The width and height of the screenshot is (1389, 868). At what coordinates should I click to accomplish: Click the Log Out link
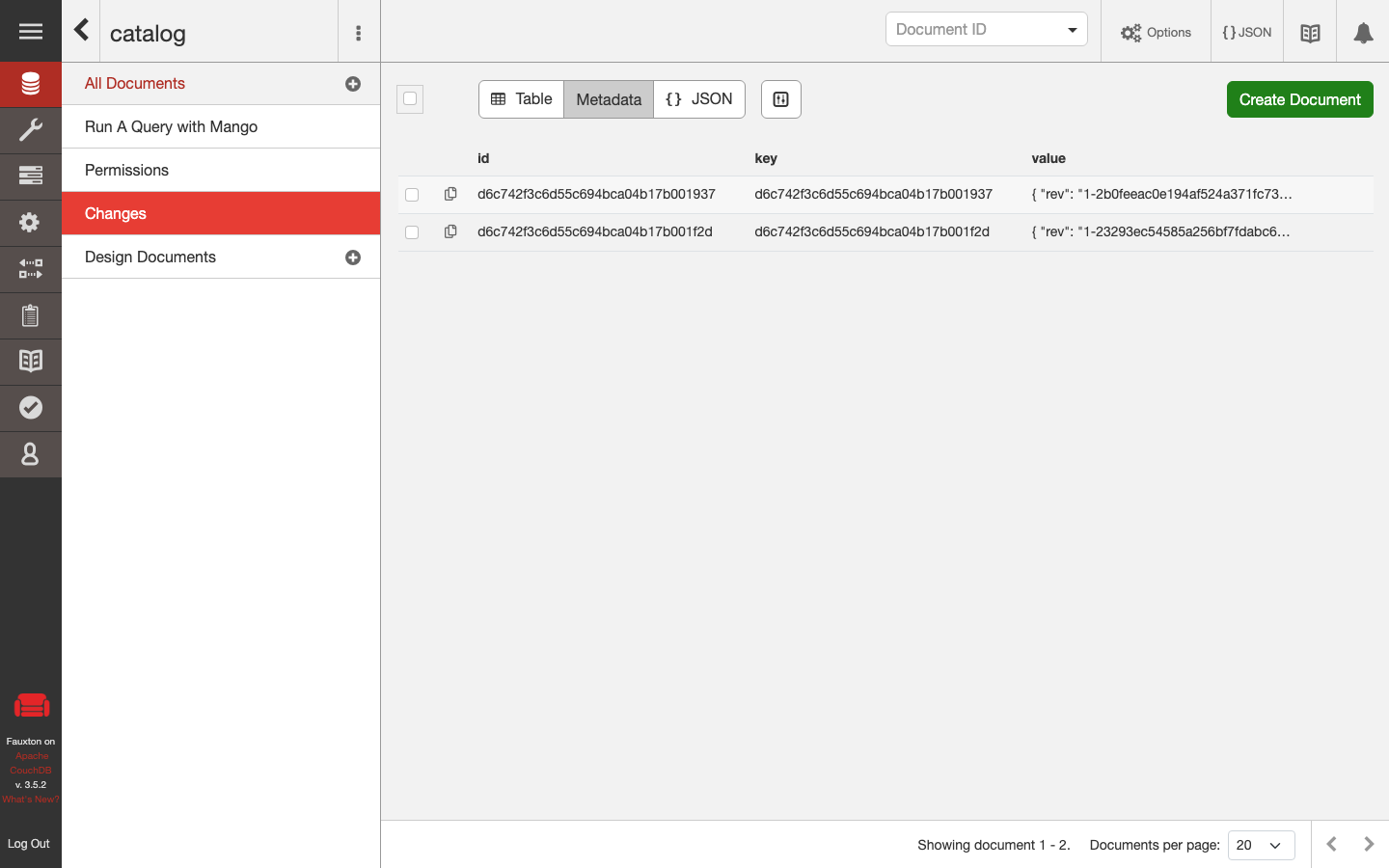tap(29, 844)
